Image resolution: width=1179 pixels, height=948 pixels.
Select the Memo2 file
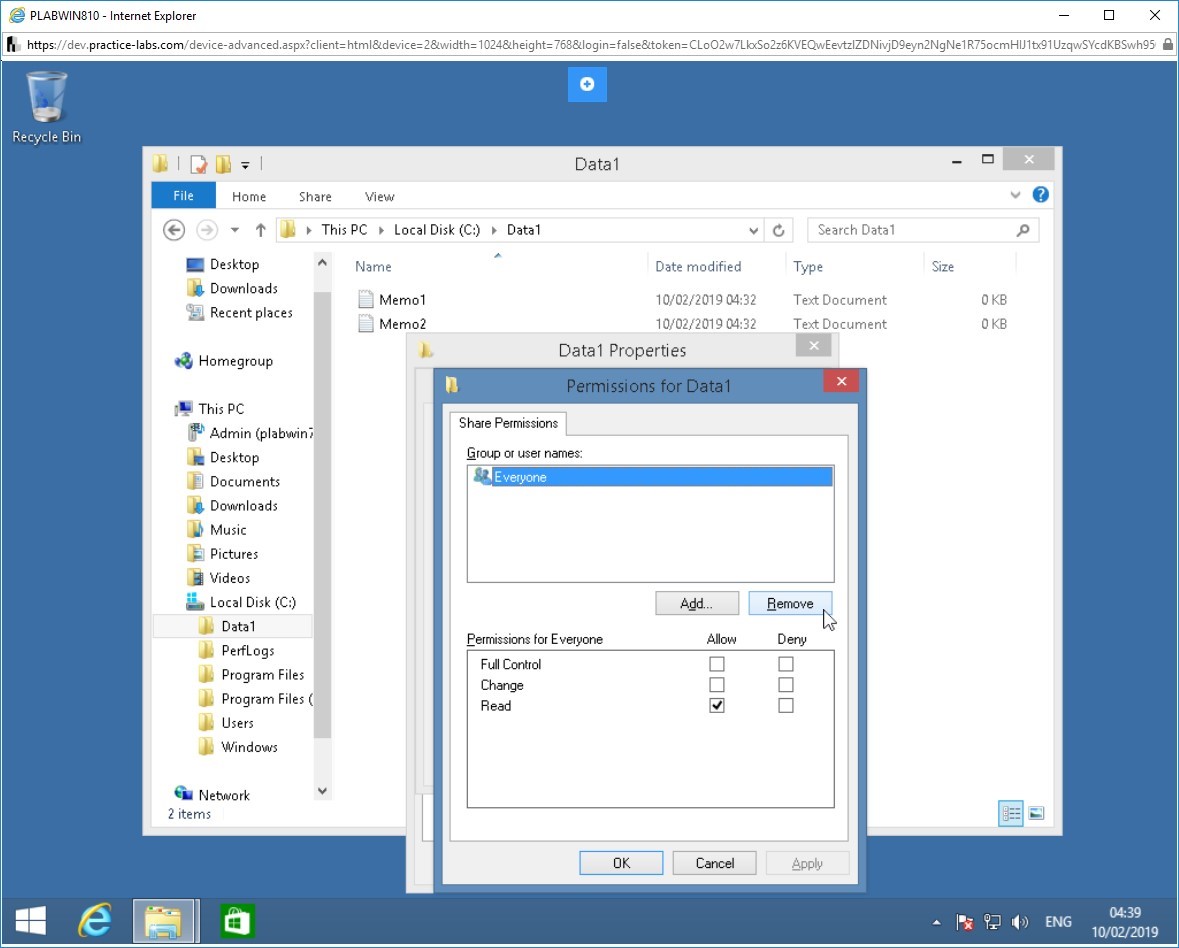(402, 324)
